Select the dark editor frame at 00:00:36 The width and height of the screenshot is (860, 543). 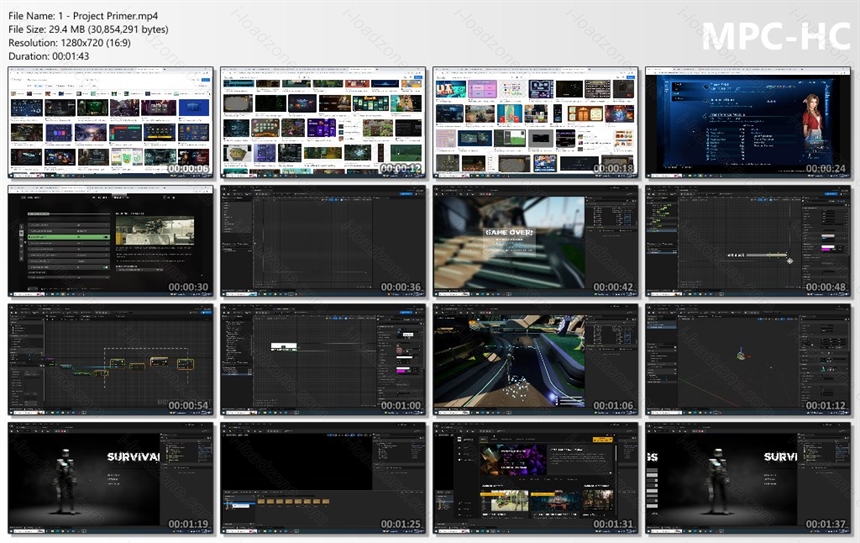click(323, 241)
